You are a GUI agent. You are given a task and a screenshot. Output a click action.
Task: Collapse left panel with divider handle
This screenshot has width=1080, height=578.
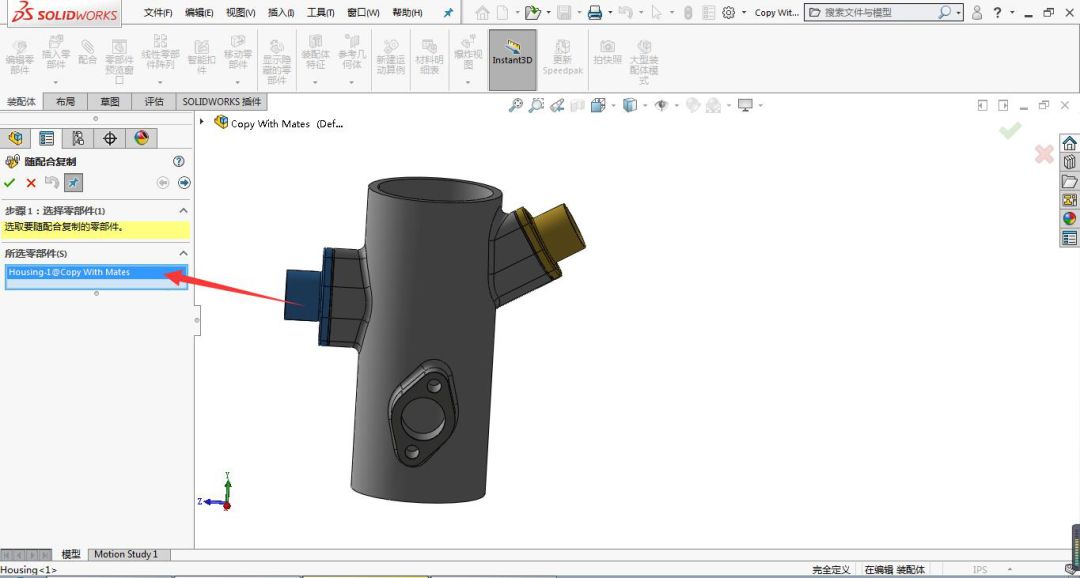(x=197, y=321)
